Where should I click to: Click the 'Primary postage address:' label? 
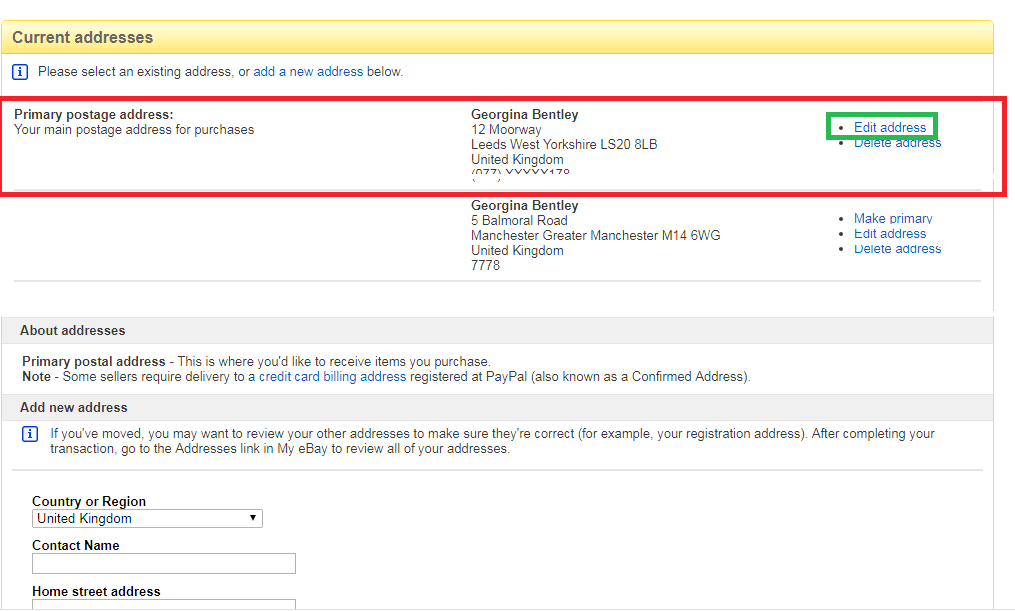click(93, 115)
